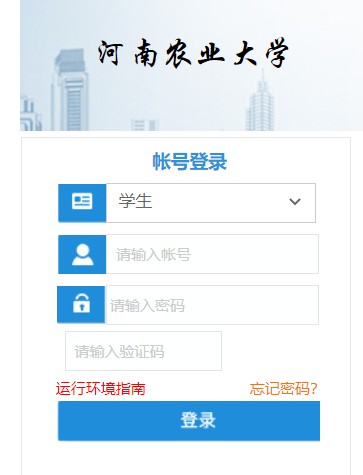Click the 帐号登录 heading
The width and height of the screenshot is (363, 475).
tap(190, 162)
